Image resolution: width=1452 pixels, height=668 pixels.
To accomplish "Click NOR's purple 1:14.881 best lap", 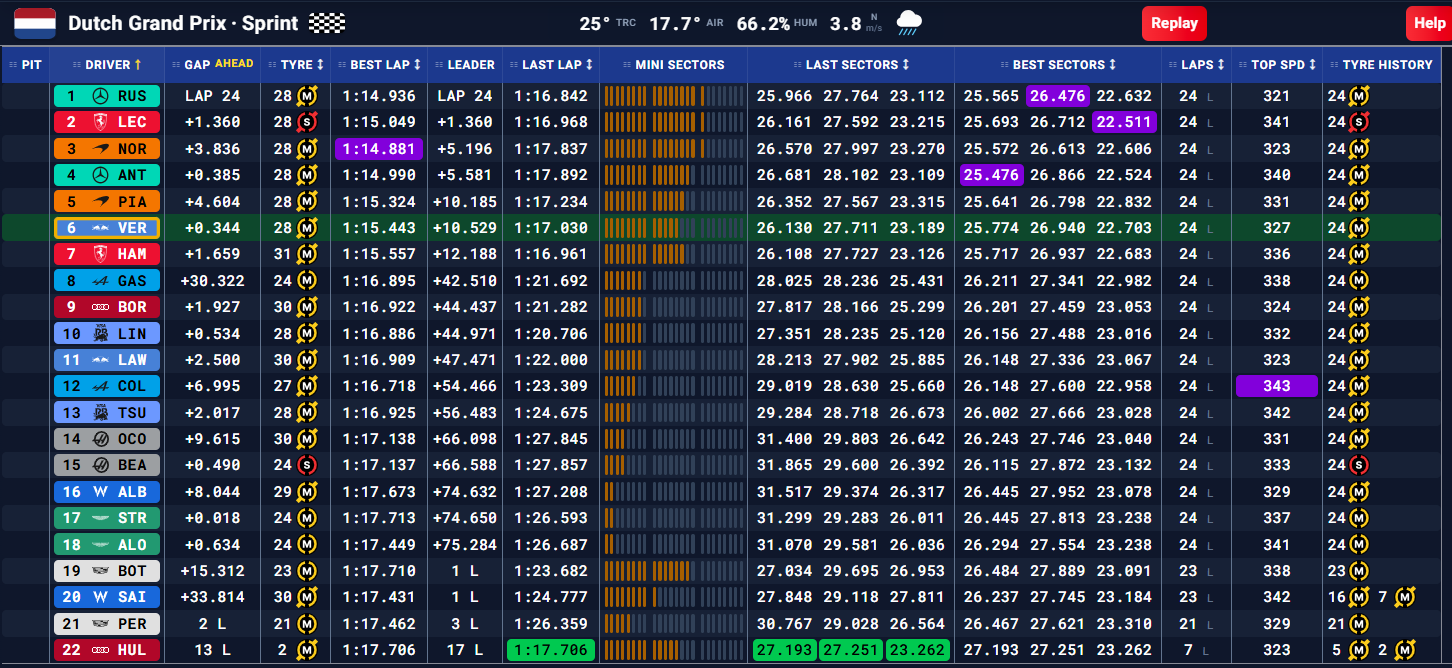I will coord(379,149).
